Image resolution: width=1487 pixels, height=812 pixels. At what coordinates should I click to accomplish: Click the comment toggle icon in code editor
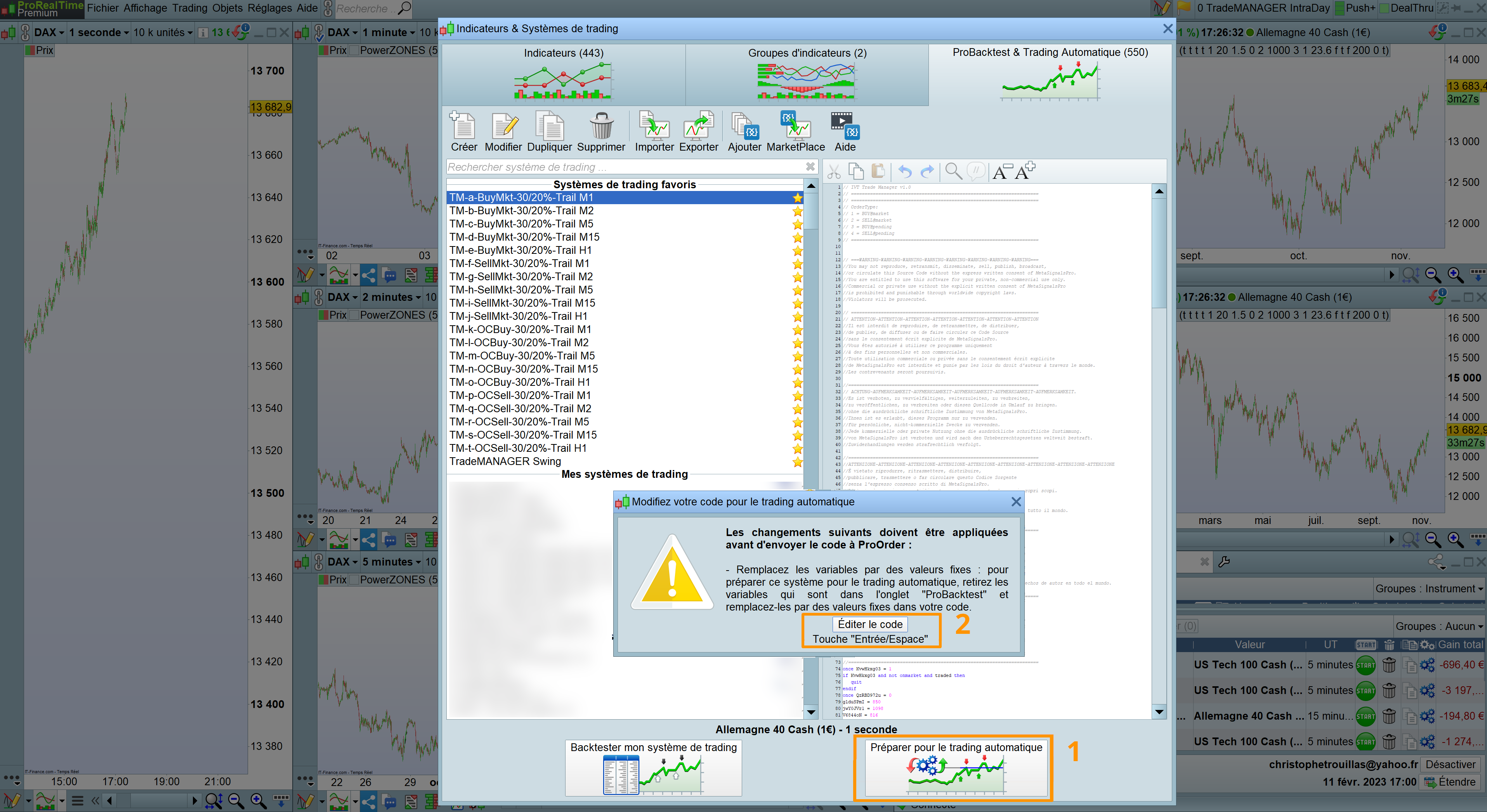tap(975, 172)
